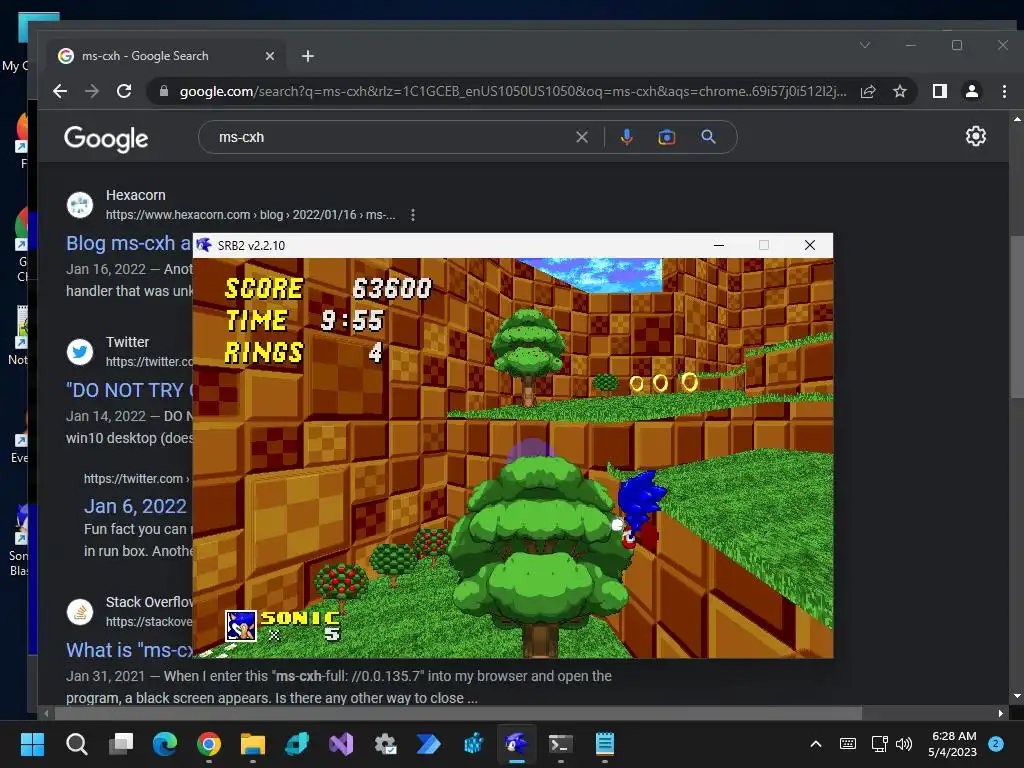
Task: Show hidden tray icons chevron
Action: 816,744
